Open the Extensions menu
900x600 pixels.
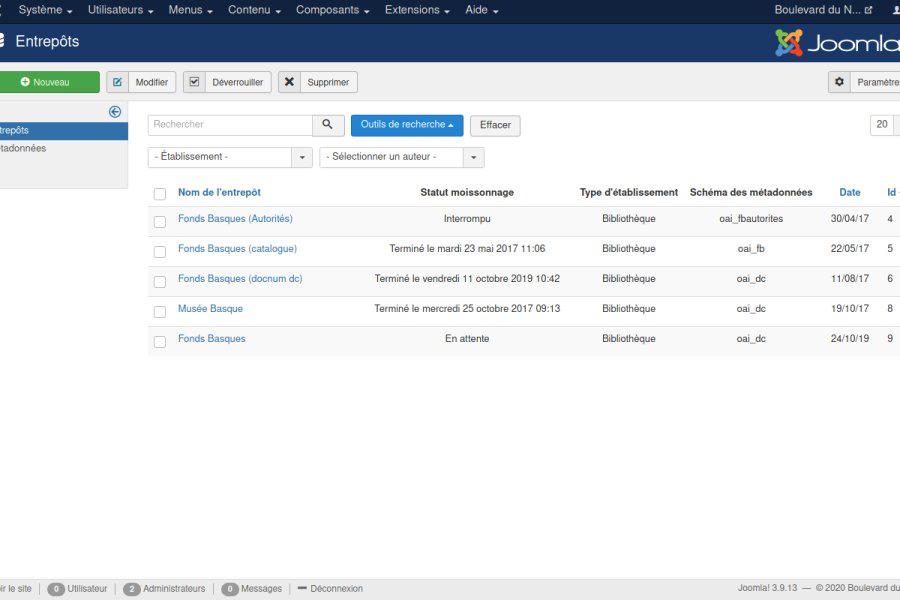pos(417,10)
